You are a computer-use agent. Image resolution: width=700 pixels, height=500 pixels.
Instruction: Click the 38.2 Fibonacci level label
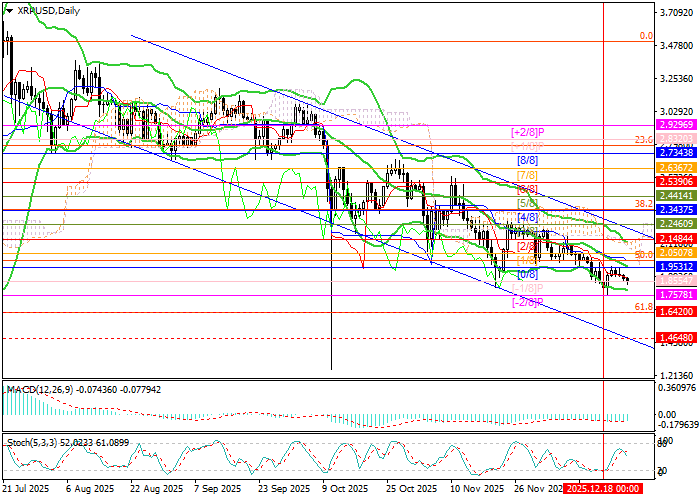(644, 203)
